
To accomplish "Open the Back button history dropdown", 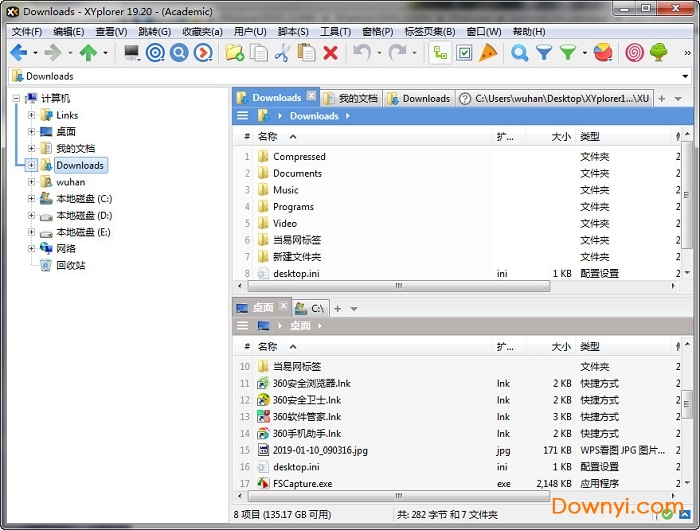I will [x=35, y=53].
